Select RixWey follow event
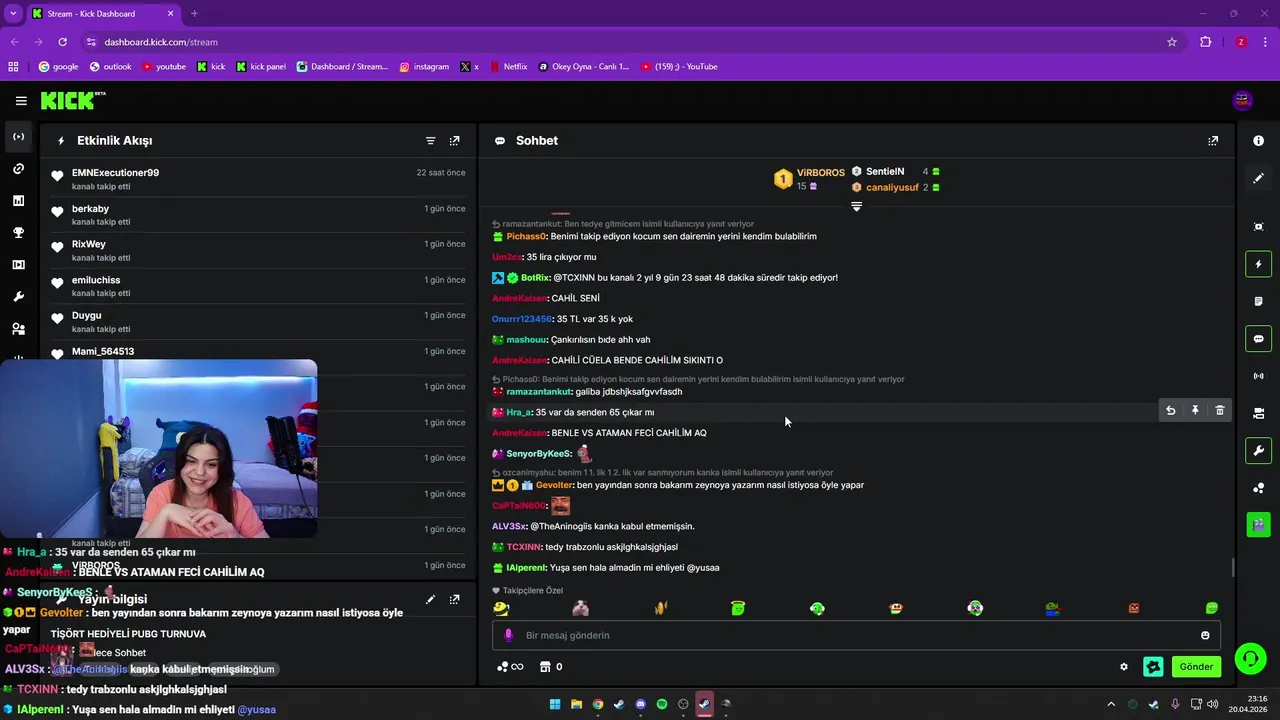1280x720 pixels. tap(258, 250)
